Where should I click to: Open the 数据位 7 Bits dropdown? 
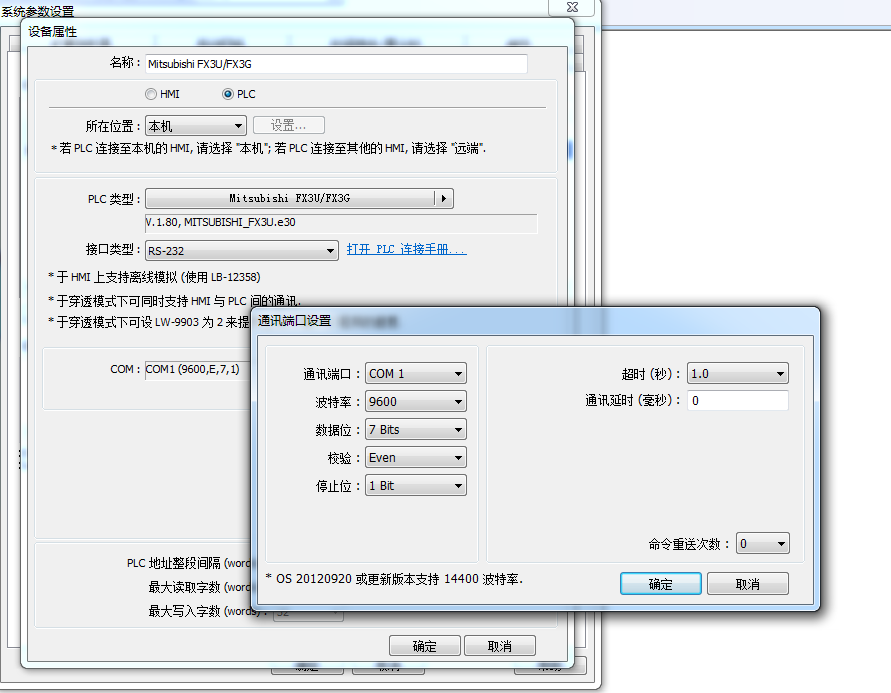pos(415,430)
